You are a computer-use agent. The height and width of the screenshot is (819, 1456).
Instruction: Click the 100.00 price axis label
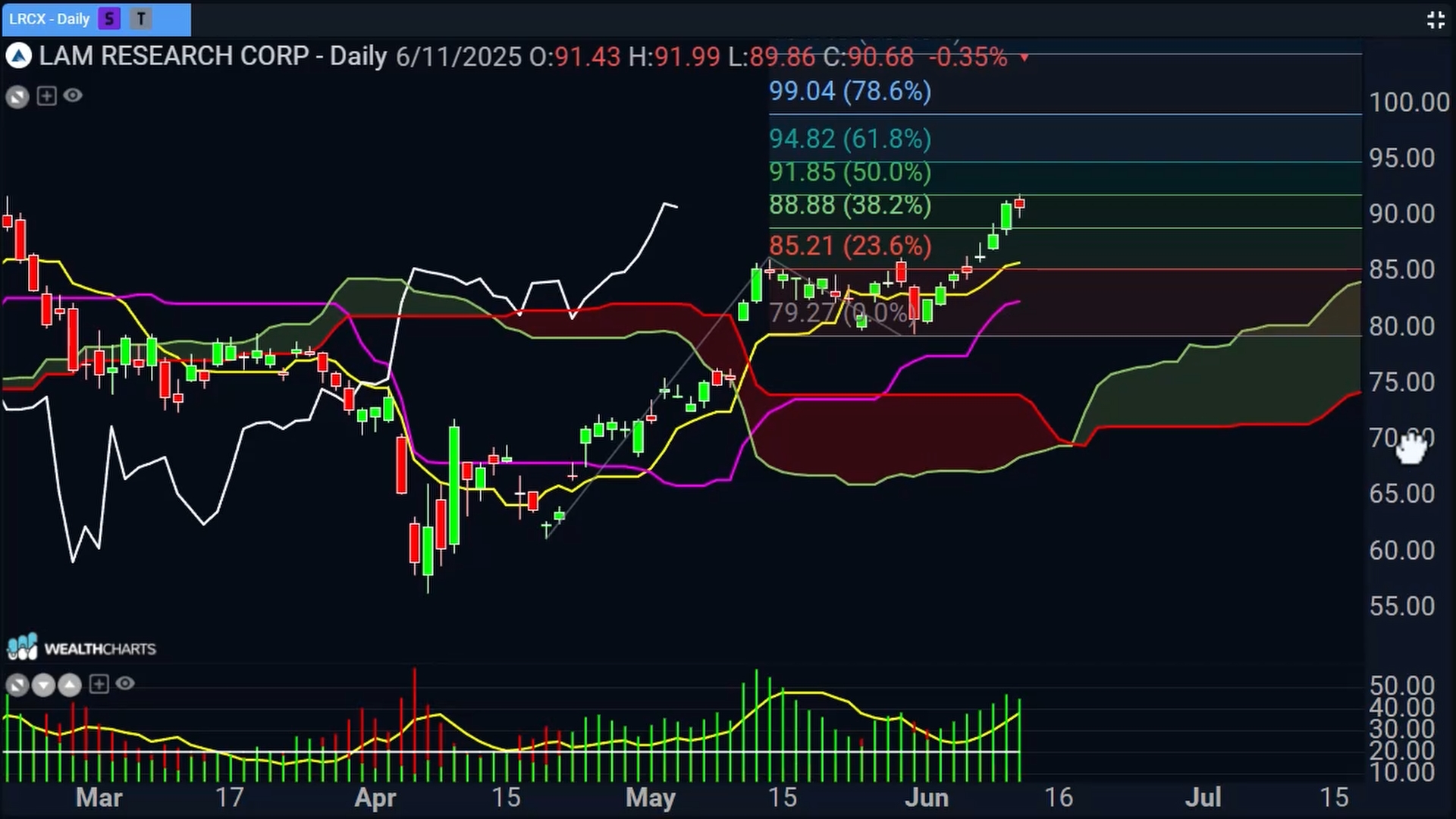click(1409, 102)
